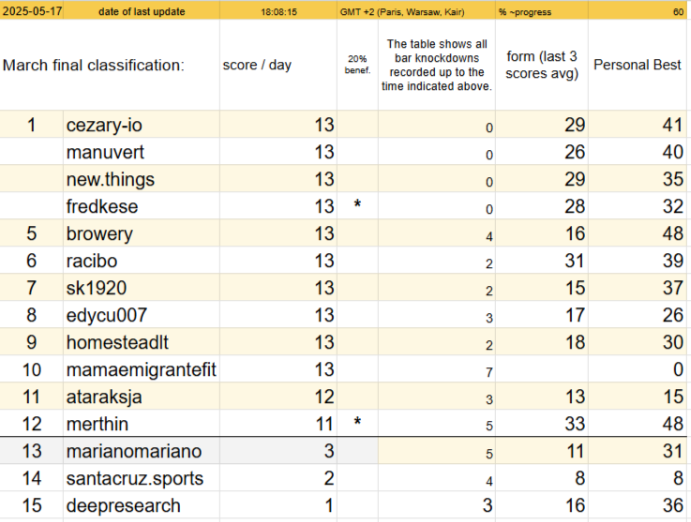Screen dimensions: 691x522
Task: Click the 'March final classification:' heading cell
Action: (110, 65)
